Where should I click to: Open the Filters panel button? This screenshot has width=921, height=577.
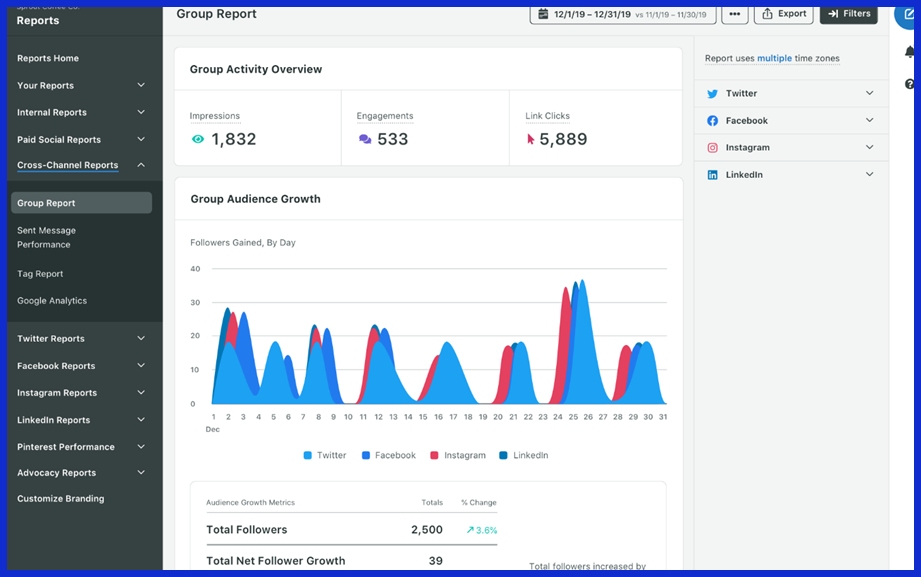tap(849, 14)
